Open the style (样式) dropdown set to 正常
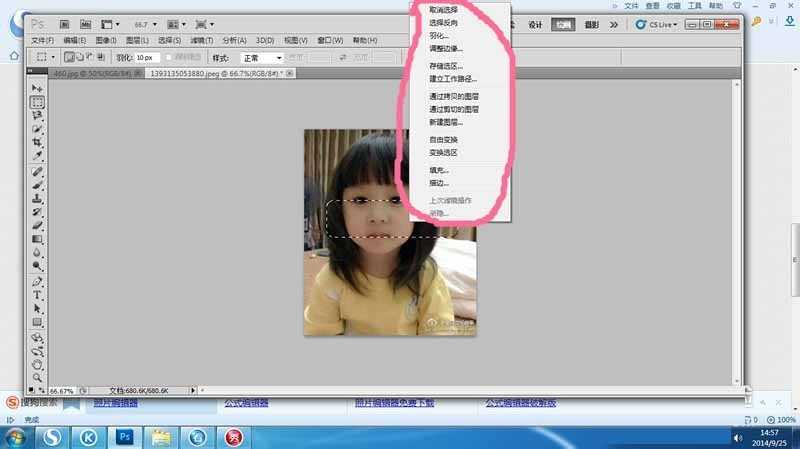The image size is (800, 449). pos(262,58)
